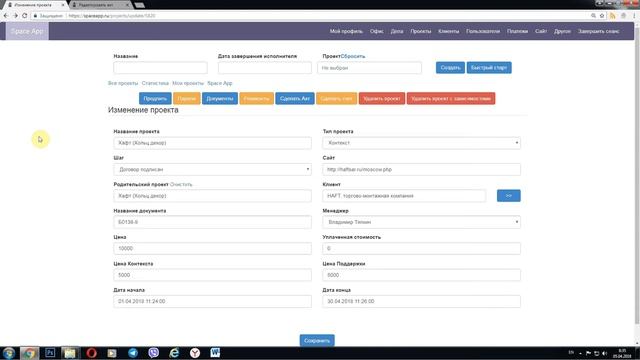The image size is (640, 360).
Task: Open the Сайт menu item
Action: [541, 31]
